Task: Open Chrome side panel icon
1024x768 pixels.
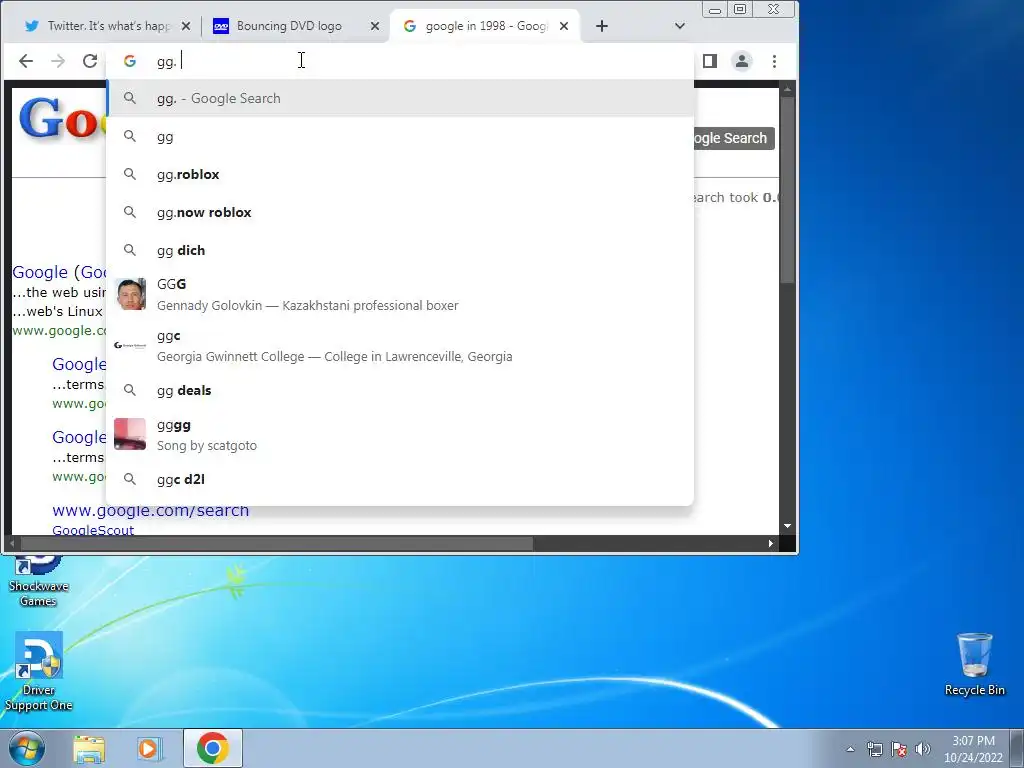Action: tap(710, 61)
